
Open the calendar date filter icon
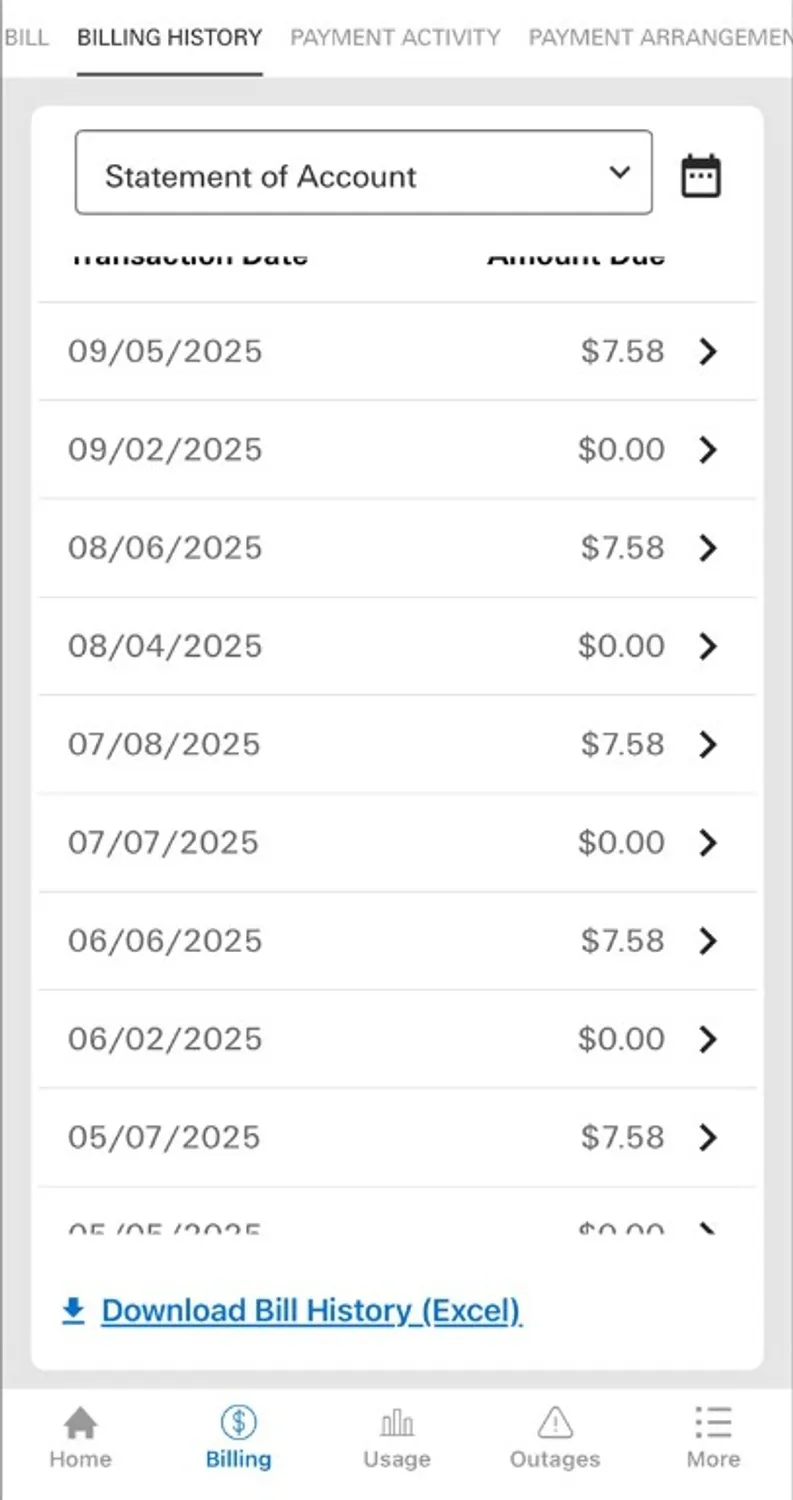coord(701,176)
